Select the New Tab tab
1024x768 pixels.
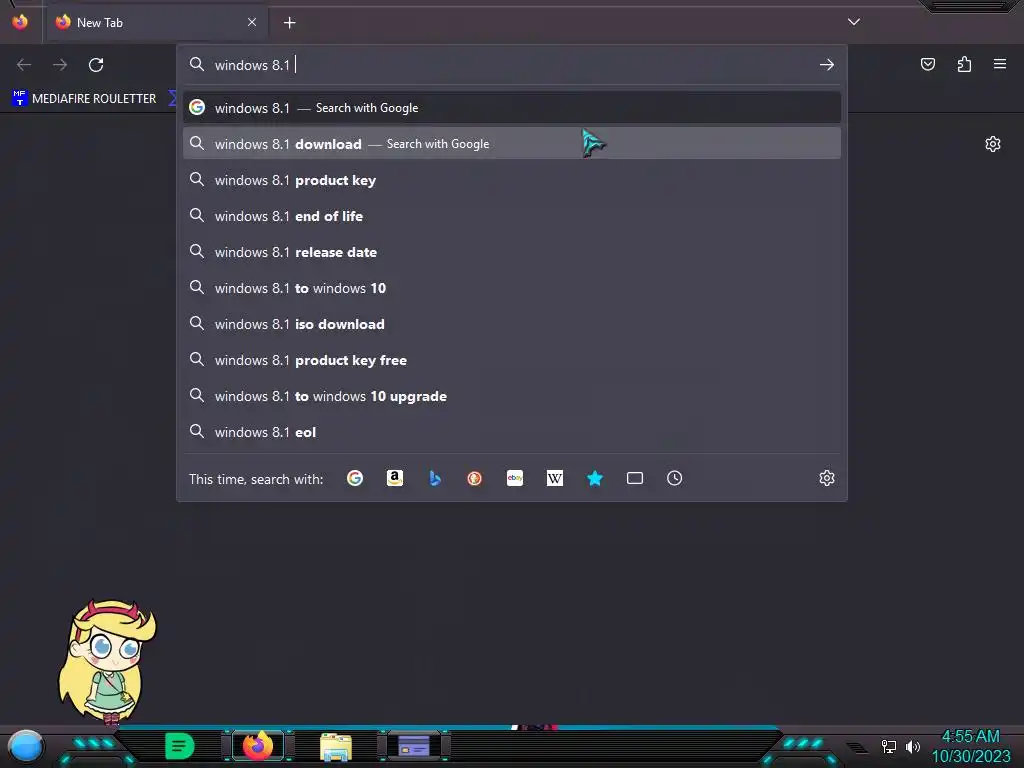click(x=157, y=22)
